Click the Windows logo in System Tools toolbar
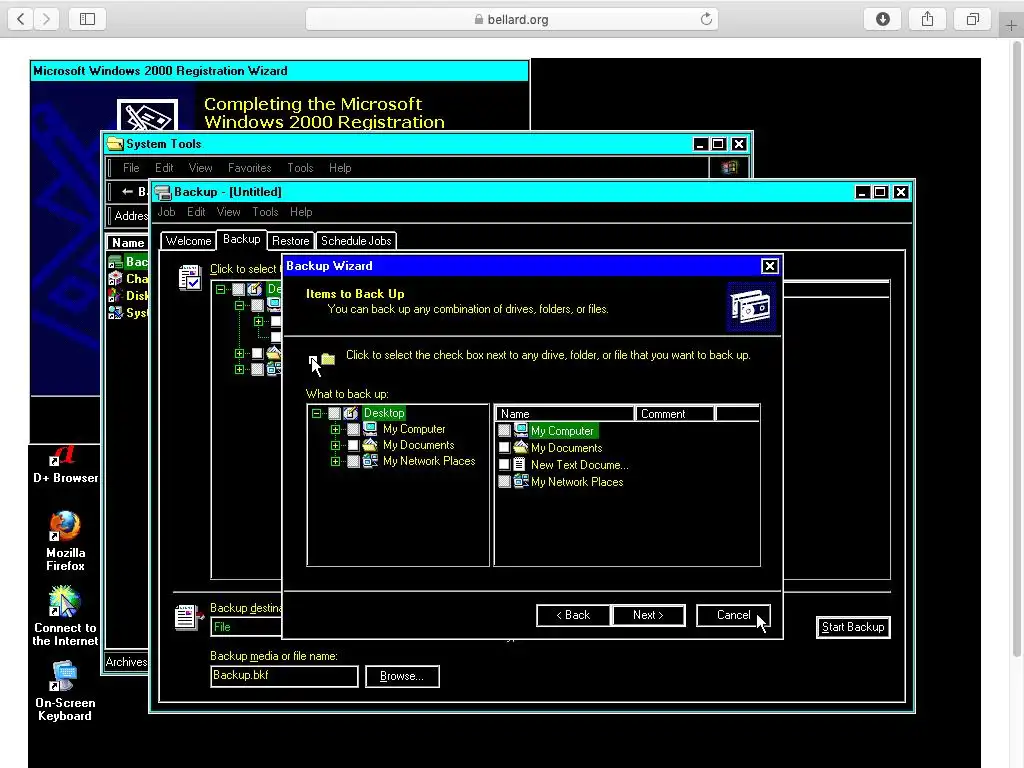Image resolution: width=1024 pixels, height=768 pixels. pos(729,168)
